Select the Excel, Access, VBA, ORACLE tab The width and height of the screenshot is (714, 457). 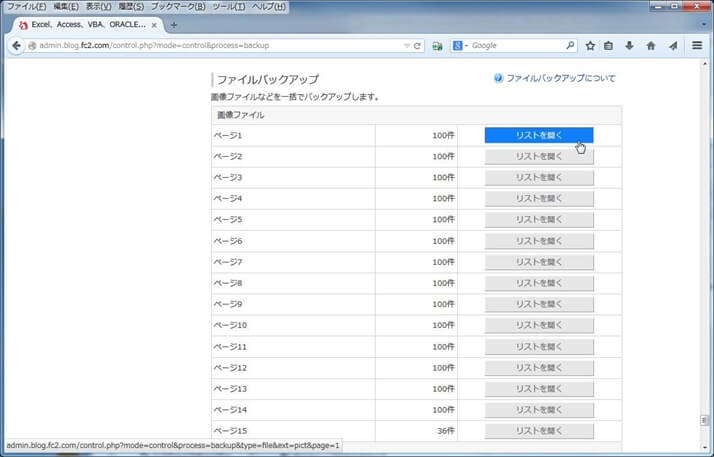[x=88, y=25]
